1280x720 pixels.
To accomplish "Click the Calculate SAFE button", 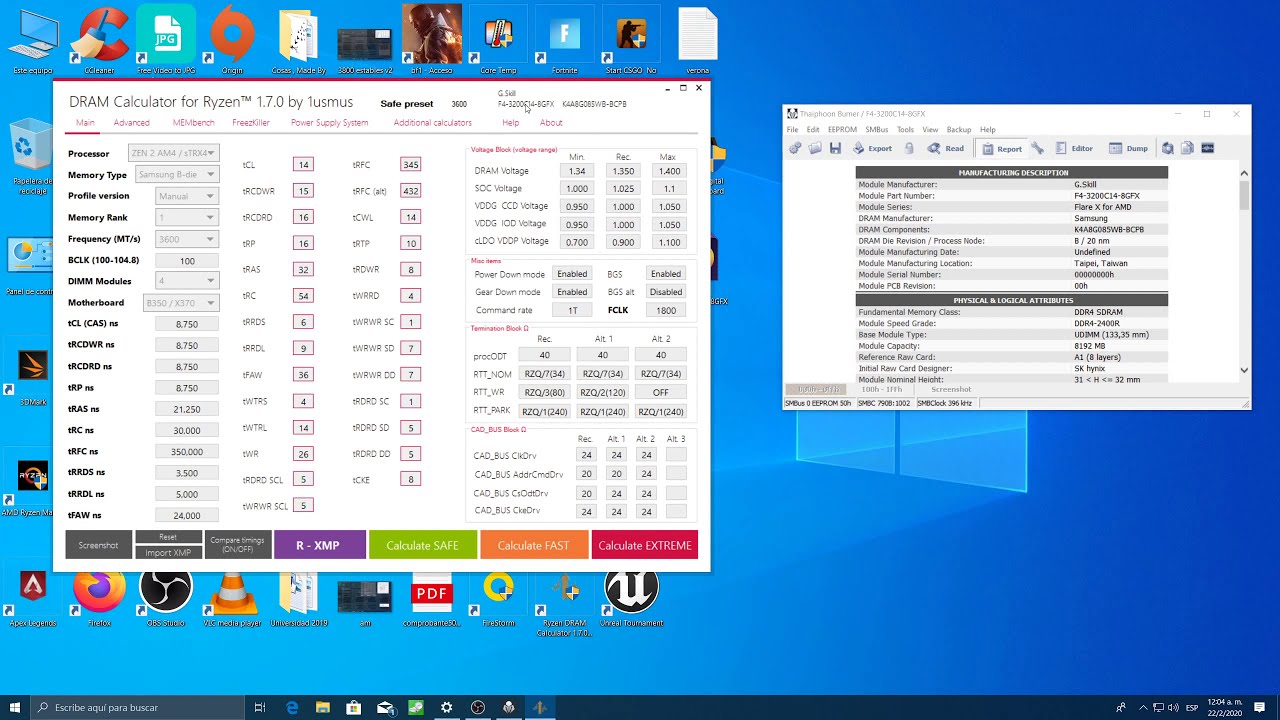I will tap(422, 545).
